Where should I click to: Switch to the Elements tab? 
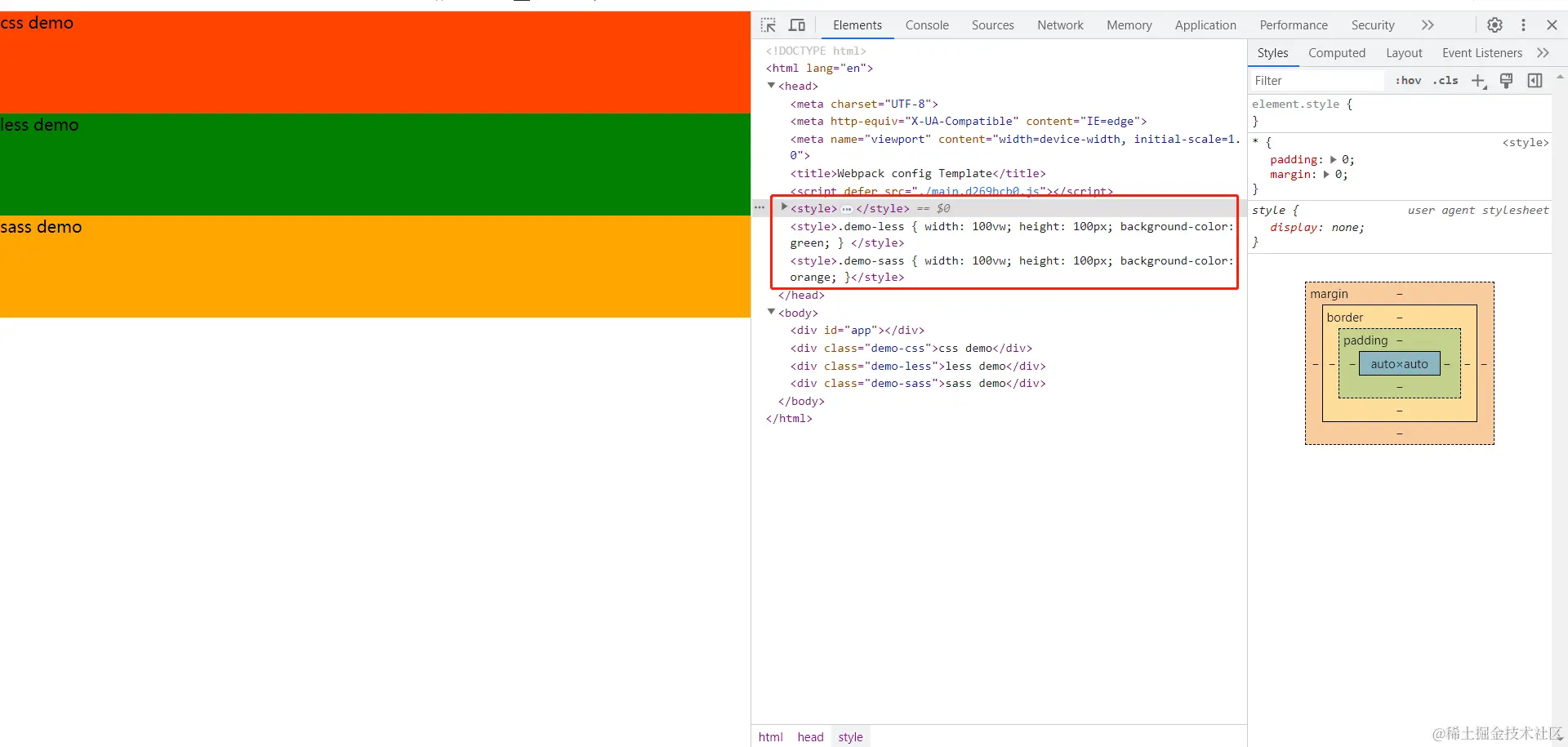click(x=857, y=25)
